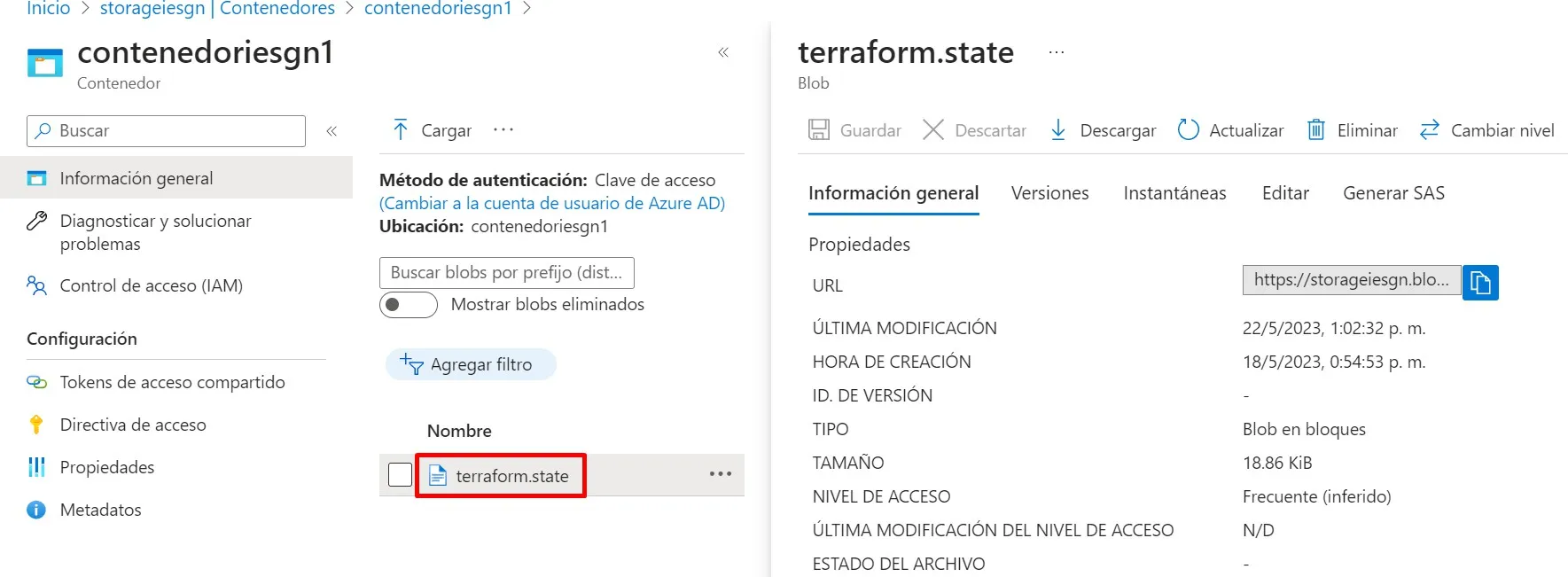Upload a blob with Cargar
Viewport: 1568px width, 577px height.
click(x=432, y=130)
